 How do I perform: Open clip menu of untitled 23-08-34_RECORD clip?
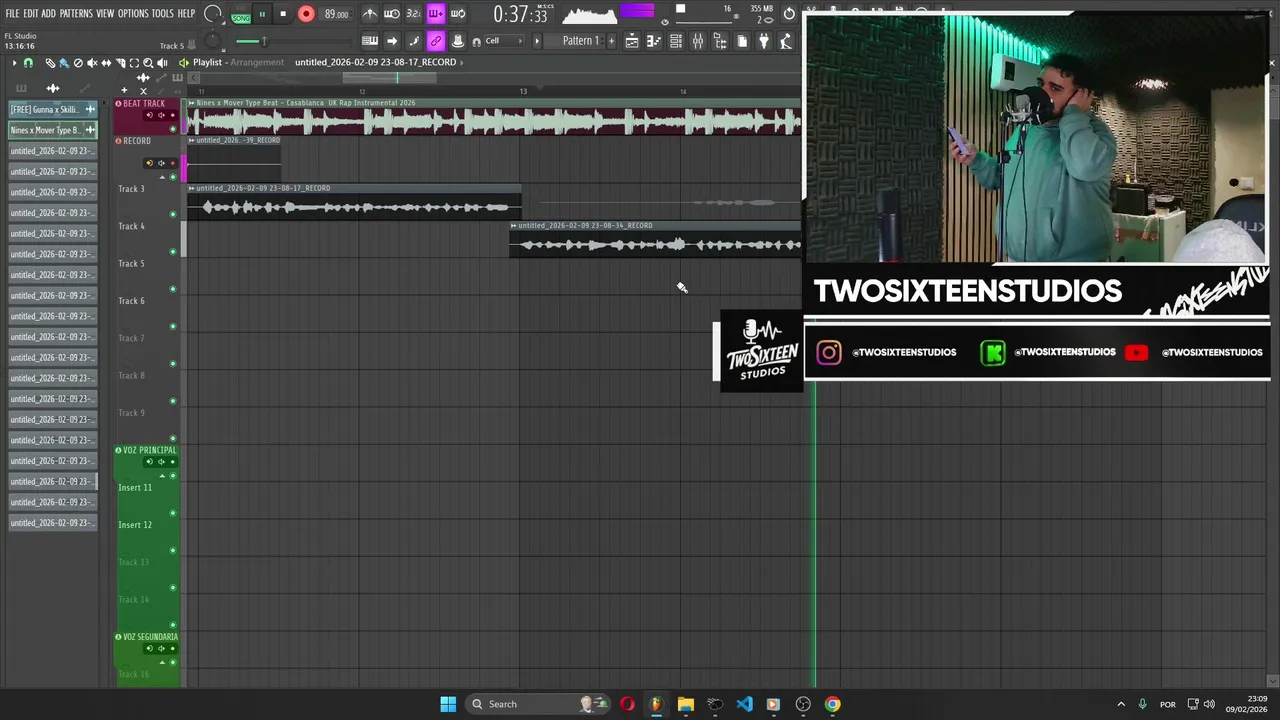[513, 226]
